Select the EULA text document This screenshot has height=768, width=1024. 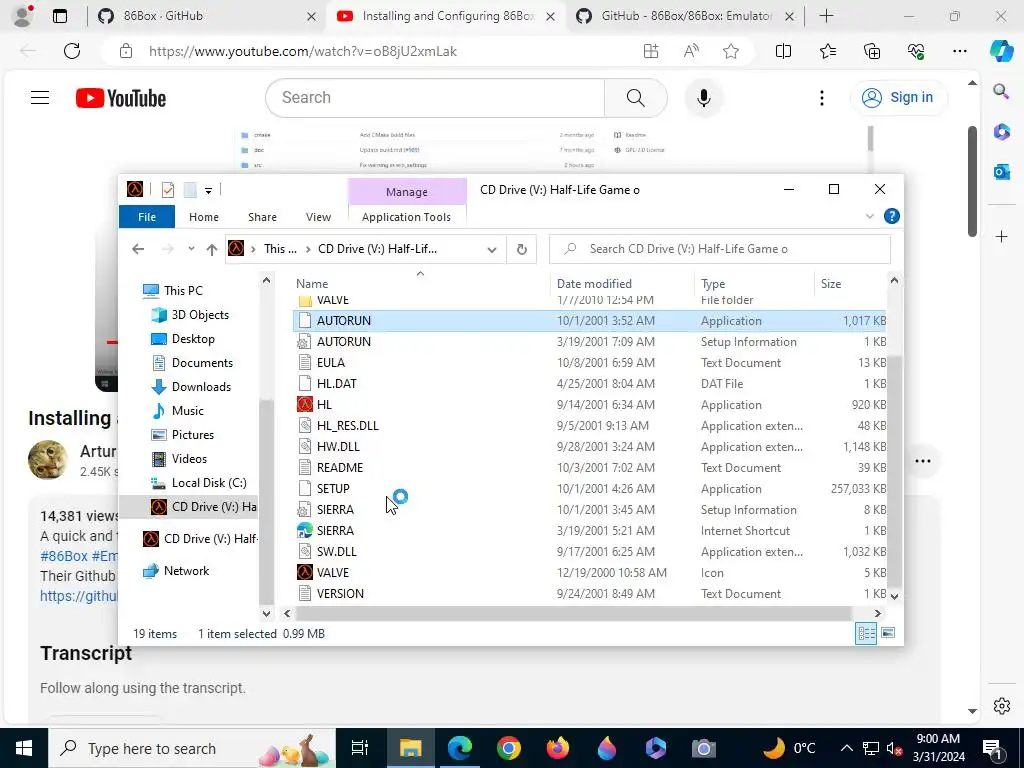point(330,362)
